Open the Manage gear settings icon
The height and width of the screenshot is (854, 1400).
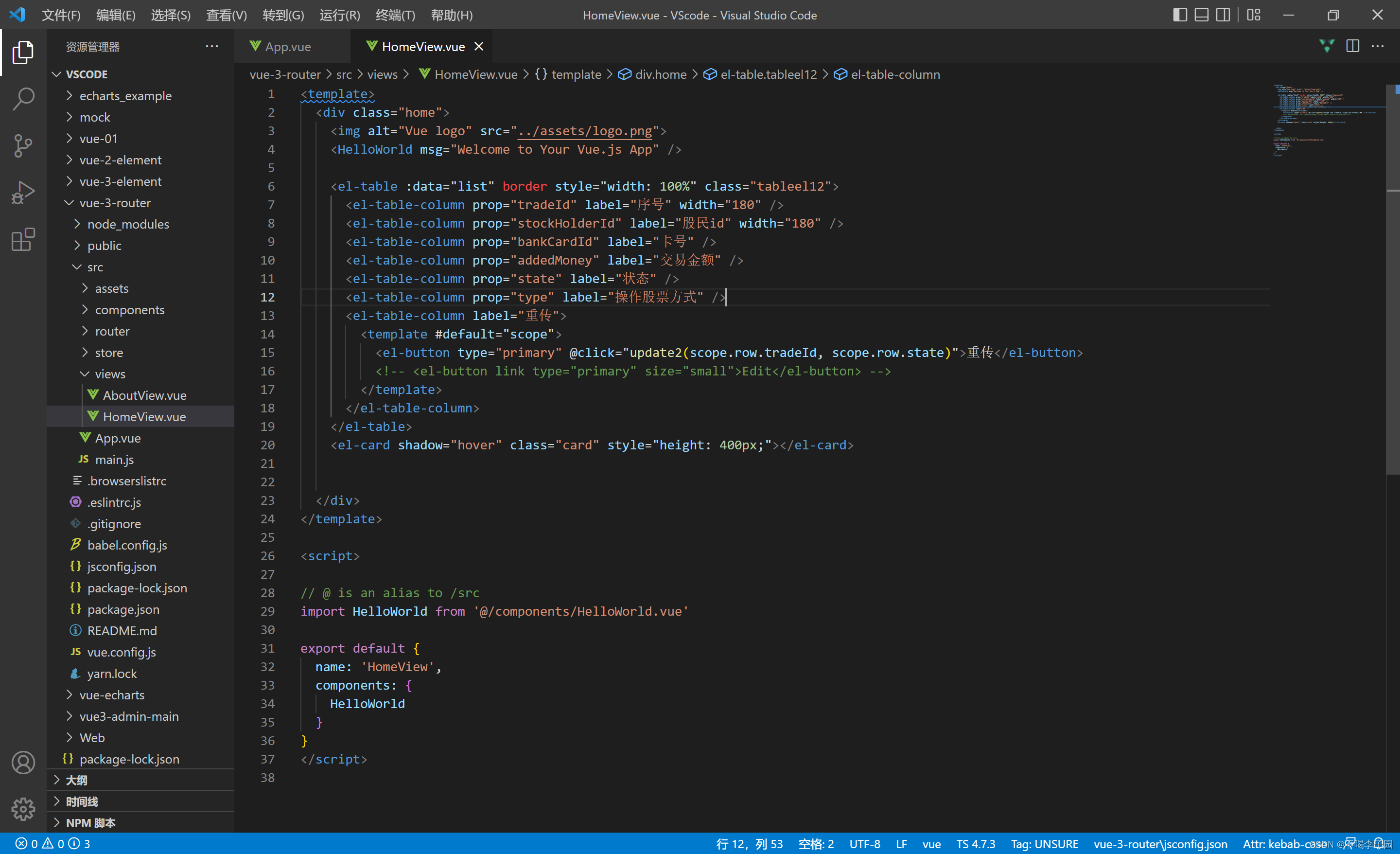[x=23, y=808]
